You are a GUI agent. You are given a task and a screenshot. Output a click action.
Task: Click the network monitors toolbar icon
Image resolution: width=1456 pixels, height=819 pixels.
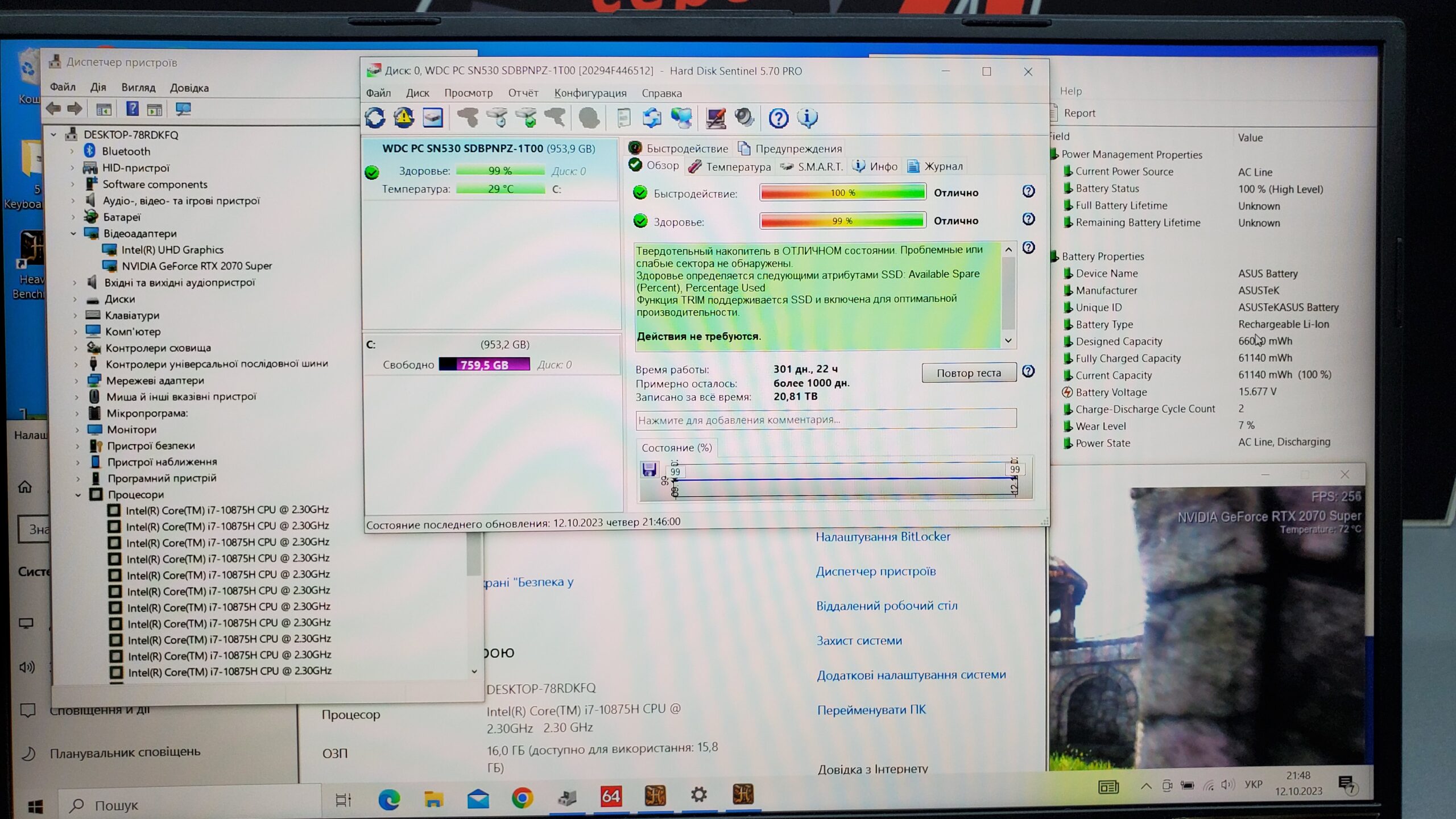681,118
